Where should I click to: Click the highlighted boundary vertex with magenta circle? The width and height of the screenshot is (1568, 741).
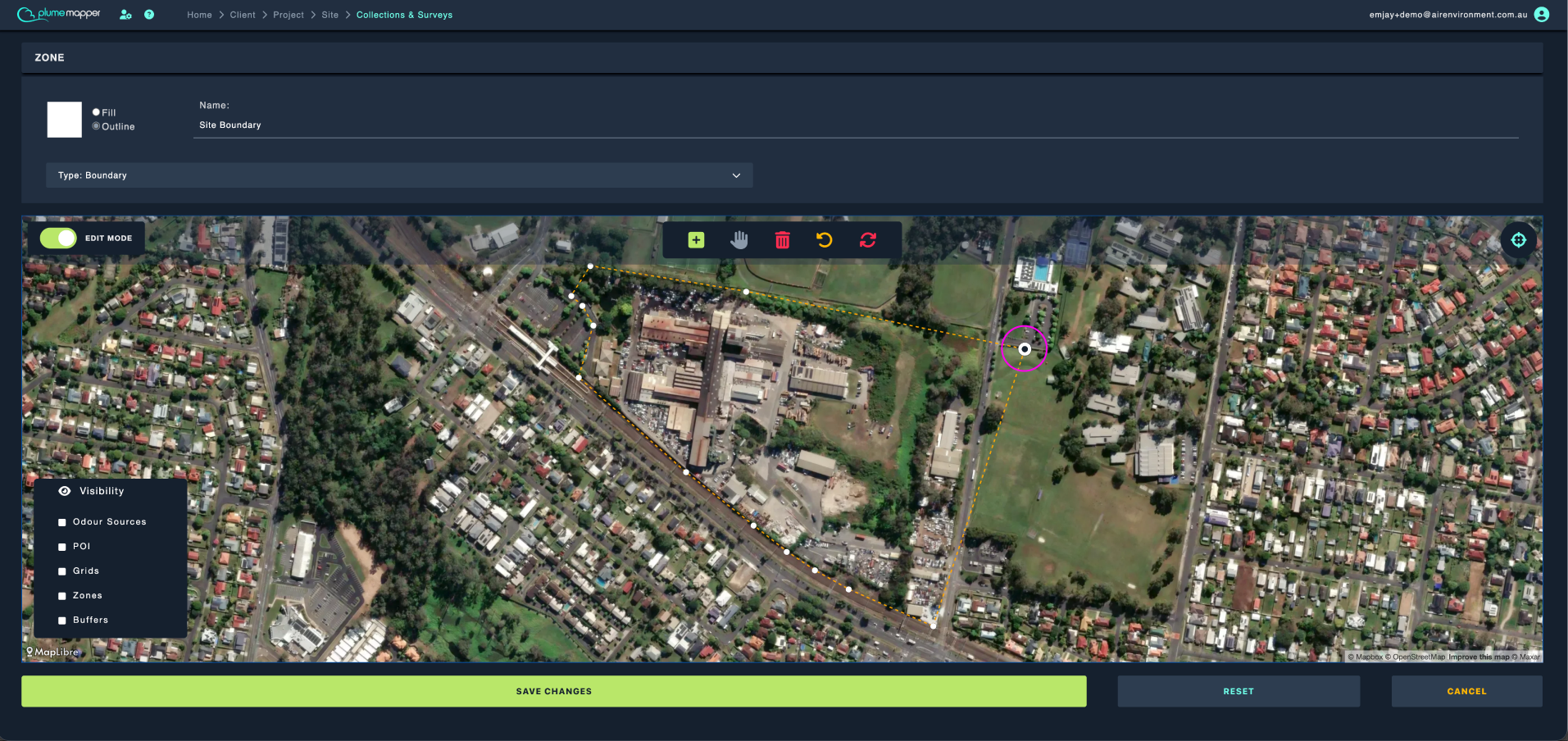1025,349
